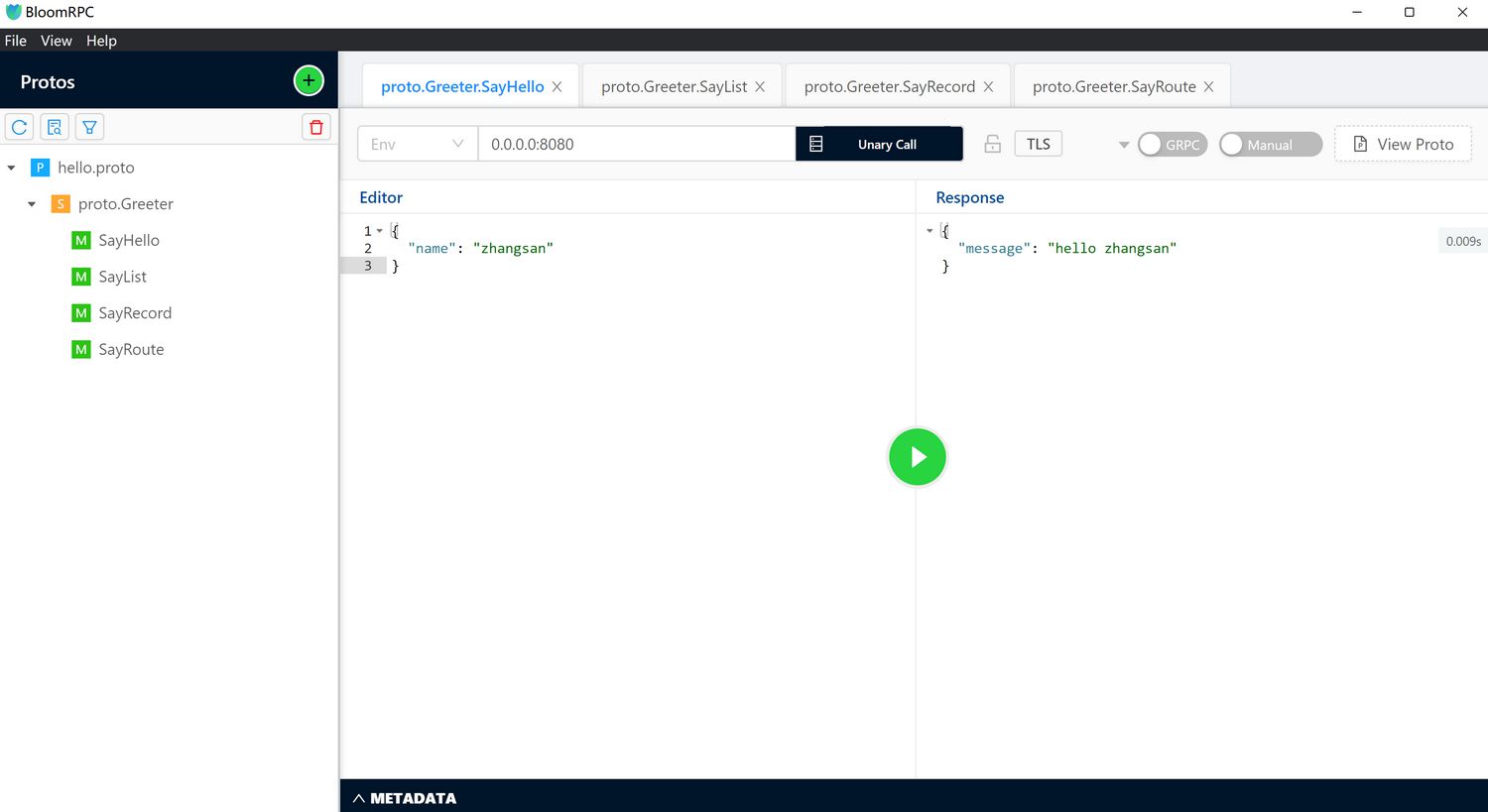Click the Protos sidebar heading
The height and width of the screenshot is (812, 1488).
(x=48, y=82)
